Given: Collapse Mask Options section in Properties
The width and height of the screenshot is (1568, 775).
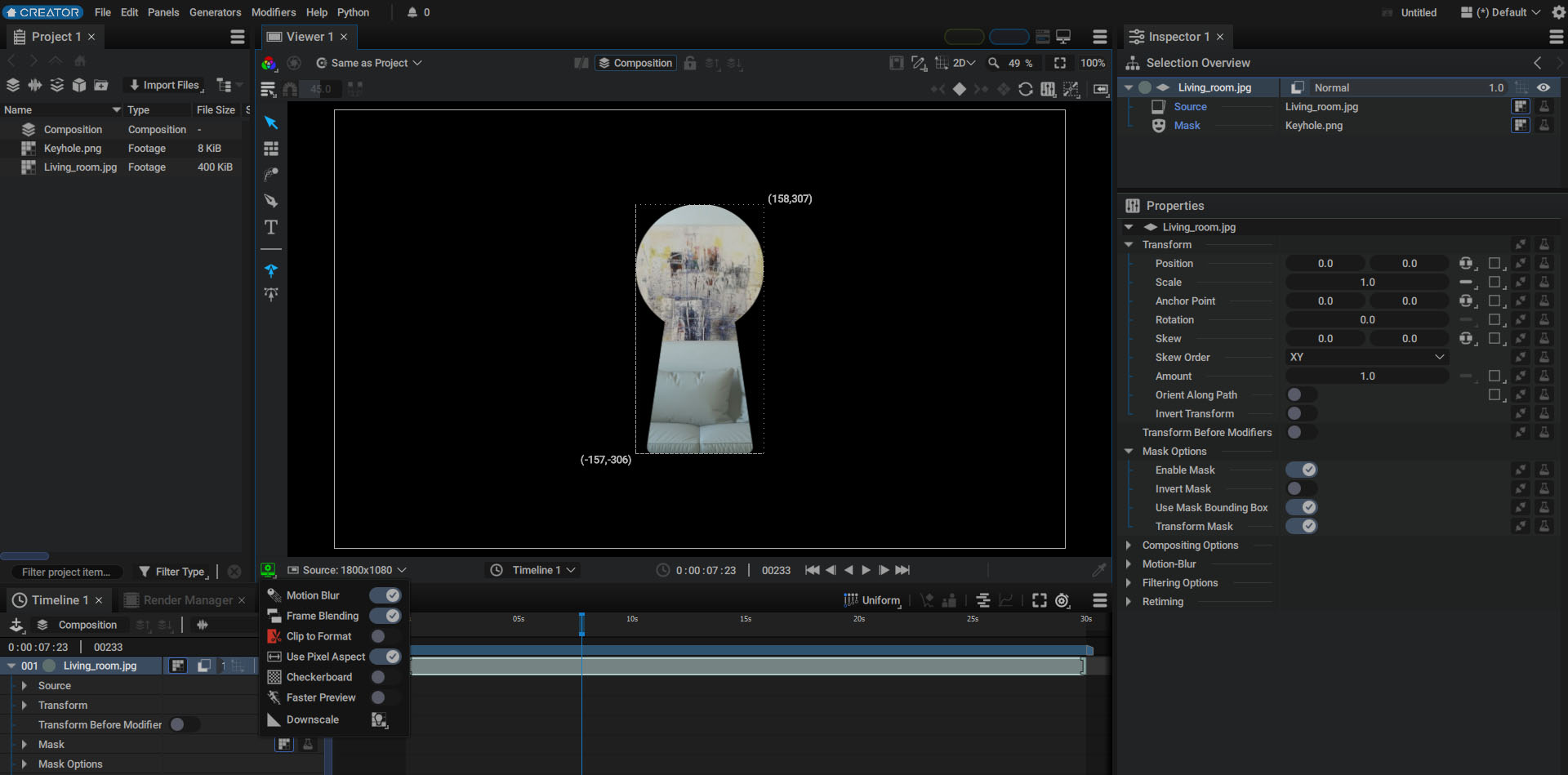Looking at the screenshot, I should point(1129,451).
